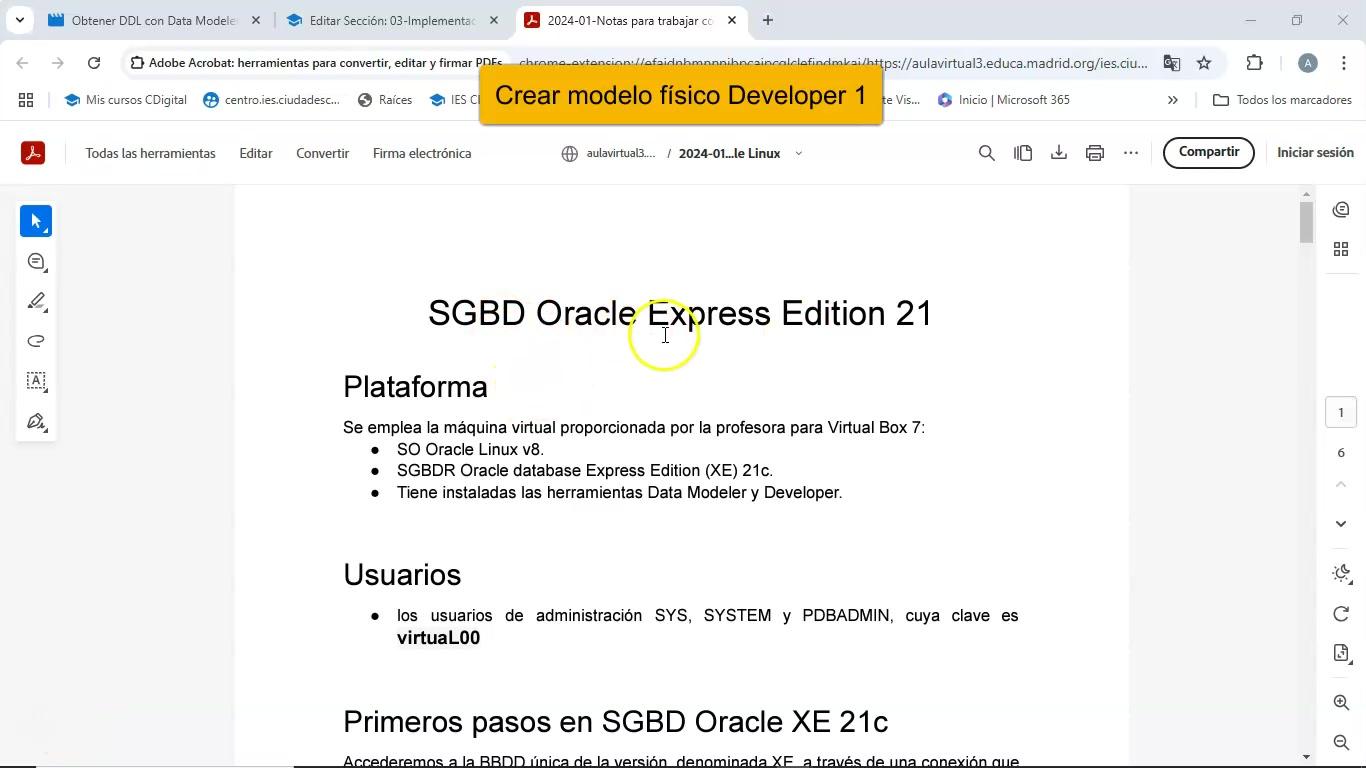Choose the add comment tool
Screen dimensions: 1366x768
tap(36, 262)
